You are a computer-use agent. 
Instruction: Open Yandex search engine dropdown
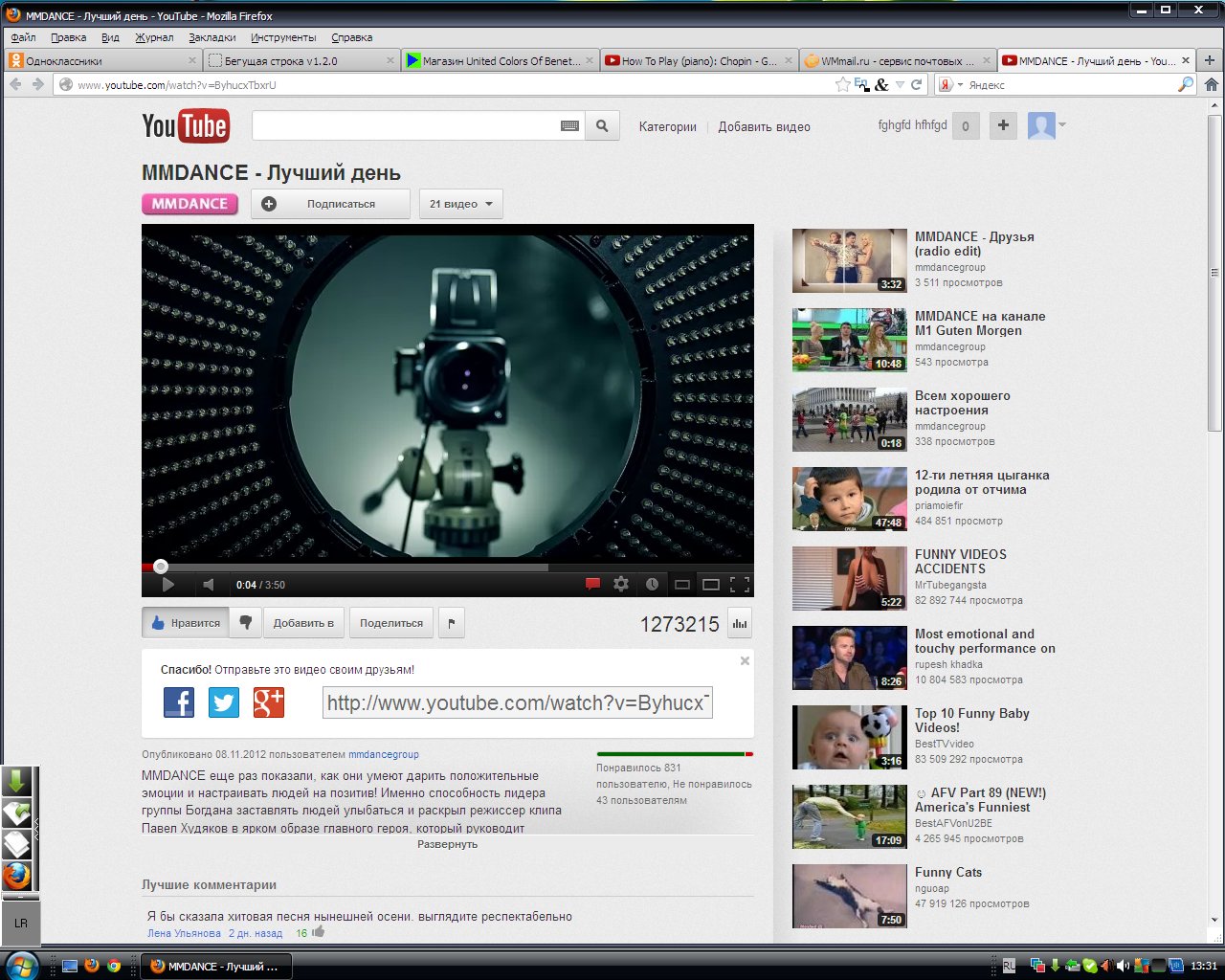pyautogui.click(x=949, y=84)
